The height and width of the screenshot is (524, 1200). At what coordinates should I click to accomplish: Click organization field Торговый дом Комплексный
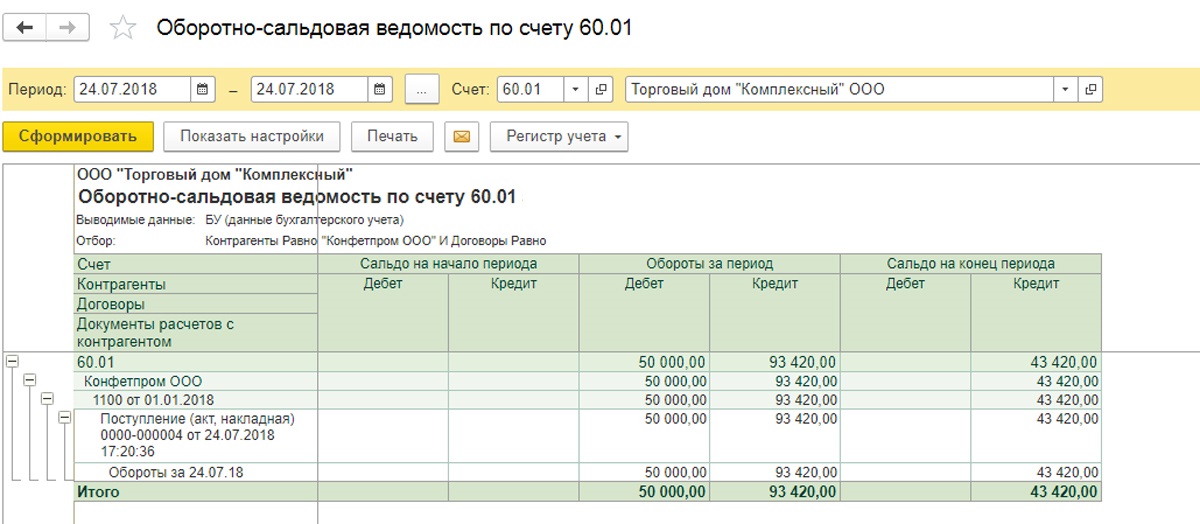click(839, 89)
